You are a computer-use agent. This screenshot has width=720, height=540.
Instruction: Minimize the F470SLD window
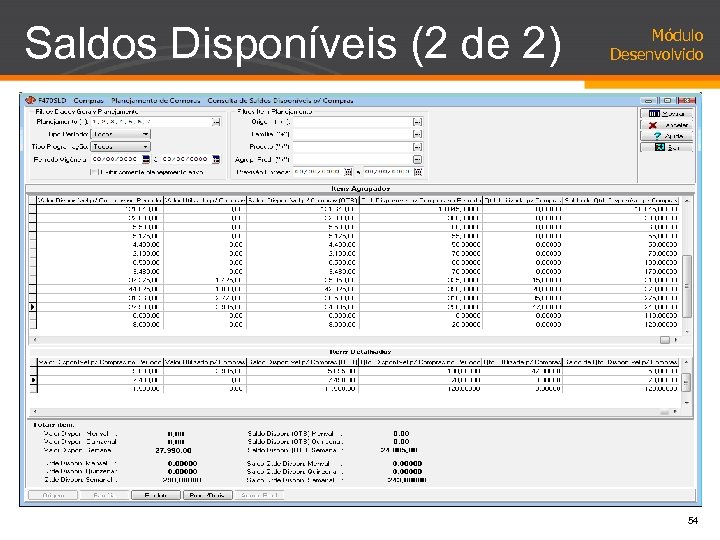pos(648,100)
